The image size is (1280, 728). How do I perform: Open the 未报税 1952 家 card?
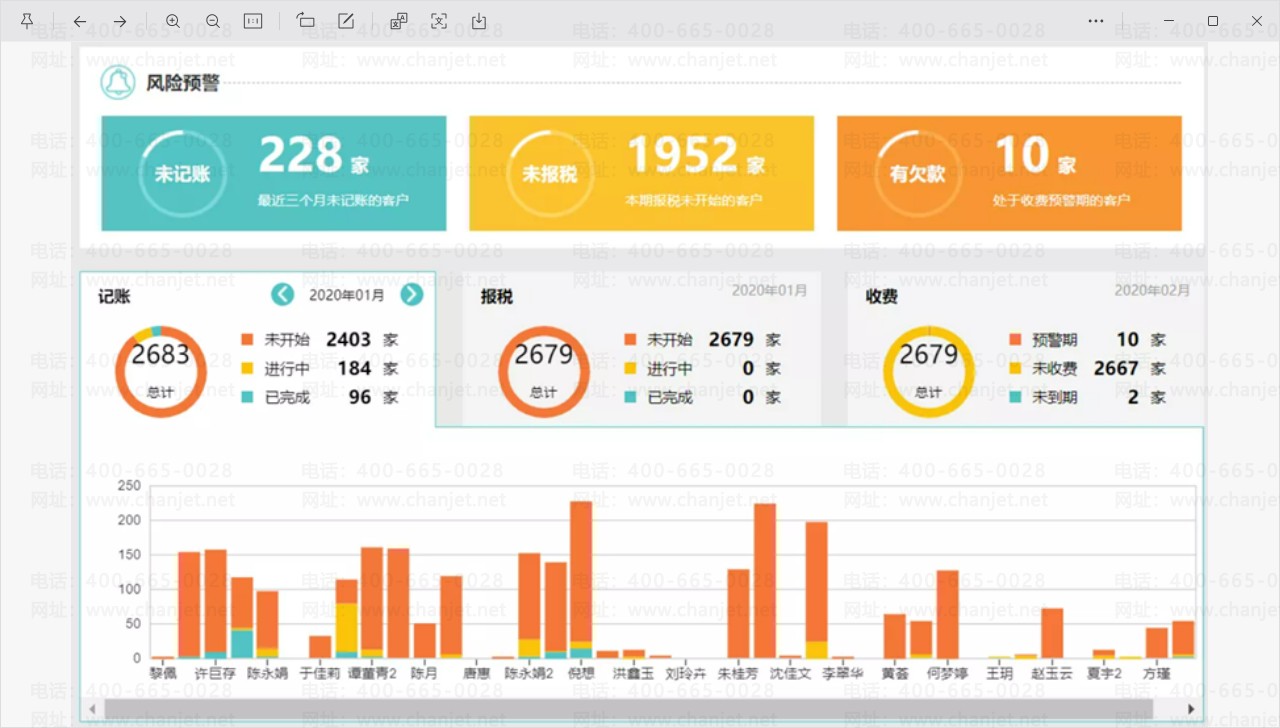tap(641, 173)
